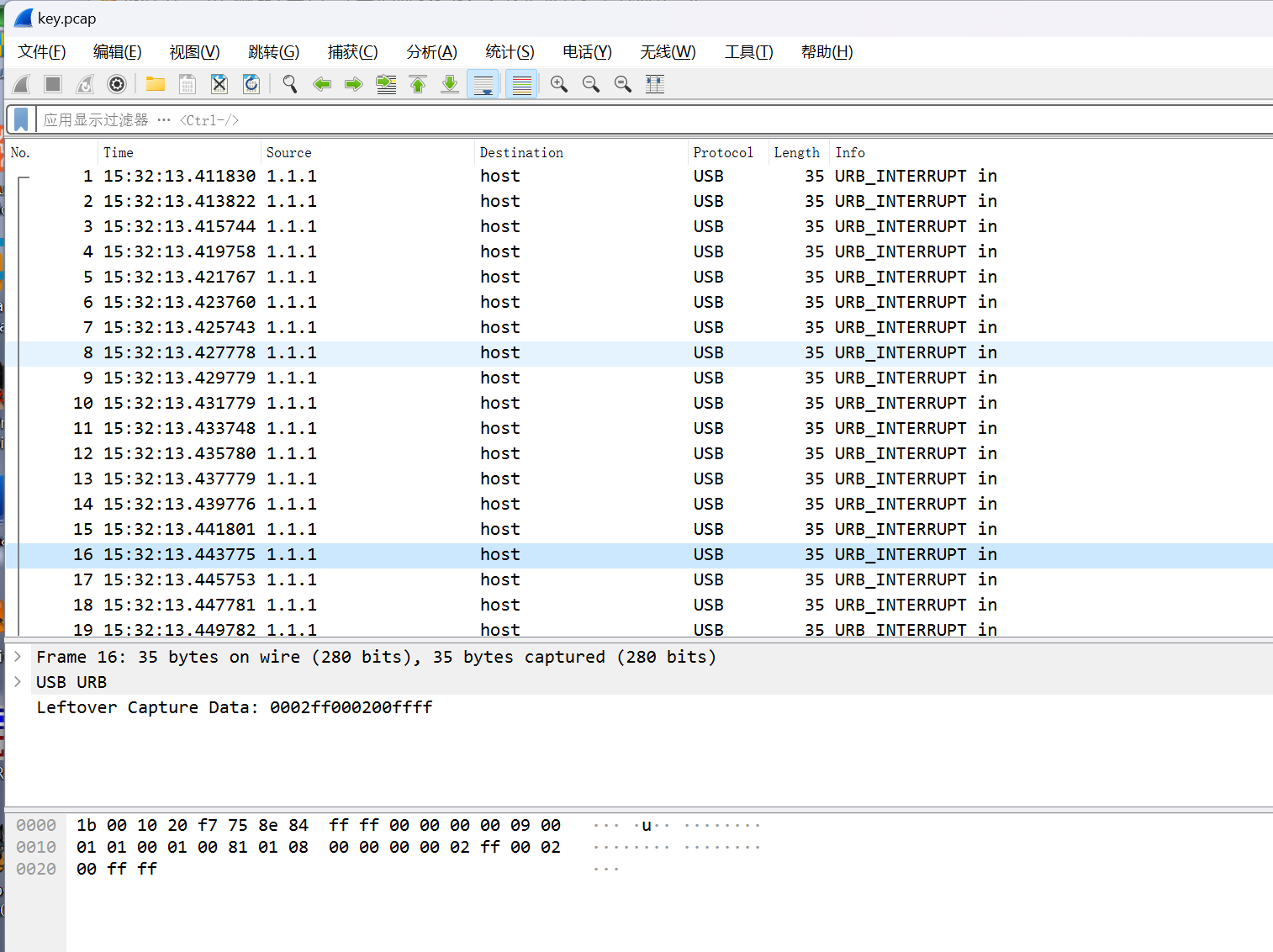Screen dimensions: 1273x952
Task: Click the display filter bookmark icon
Action: tap(22, 119)
